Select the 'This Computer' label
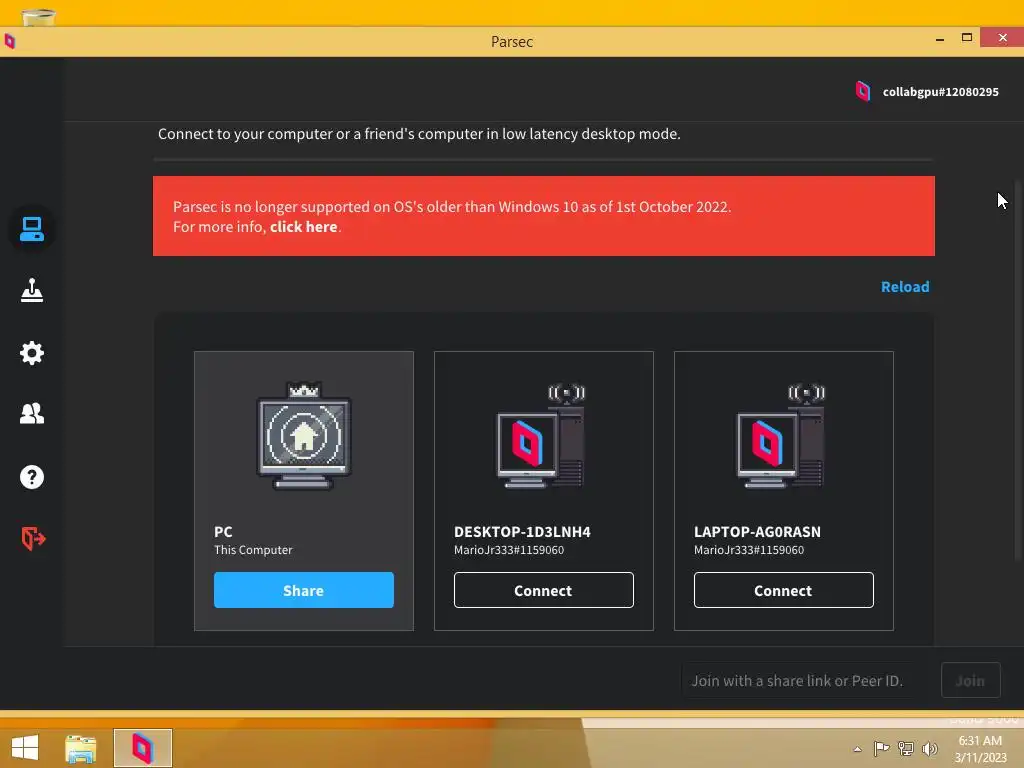 pos(253,550)
